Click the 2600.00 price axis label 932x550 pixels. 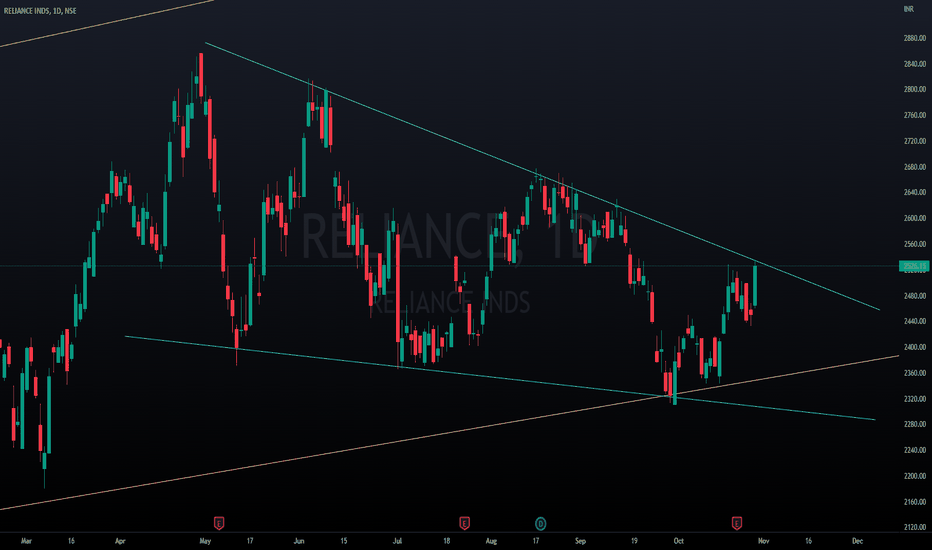pyautogui.click(x=915, y=218)
